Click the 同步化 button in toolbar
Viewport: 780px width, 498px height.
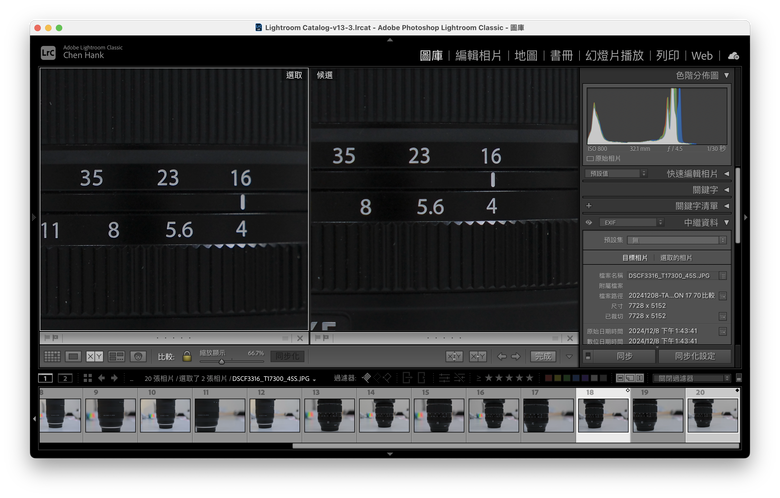(x=287, y=356)
